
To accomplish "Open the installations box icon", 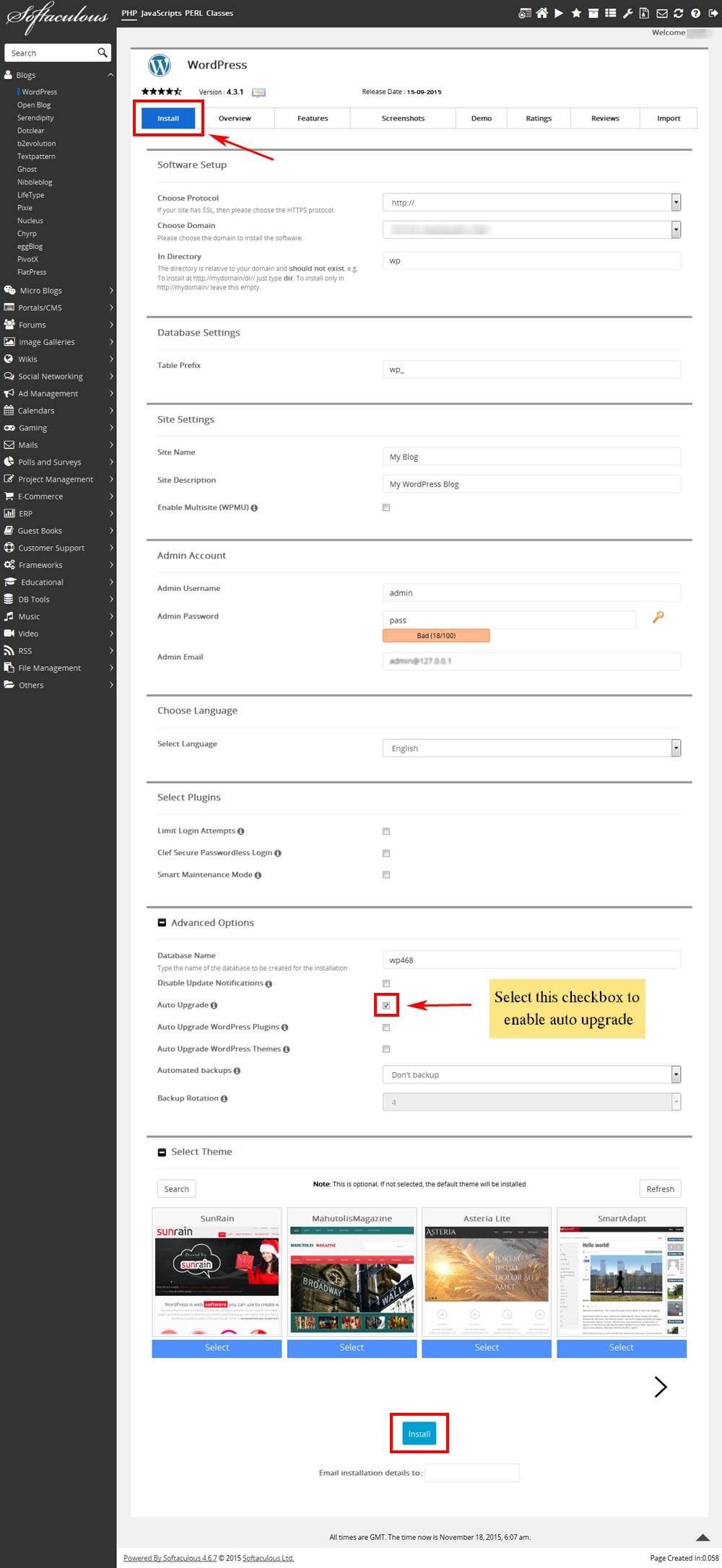I will (593, 13).
